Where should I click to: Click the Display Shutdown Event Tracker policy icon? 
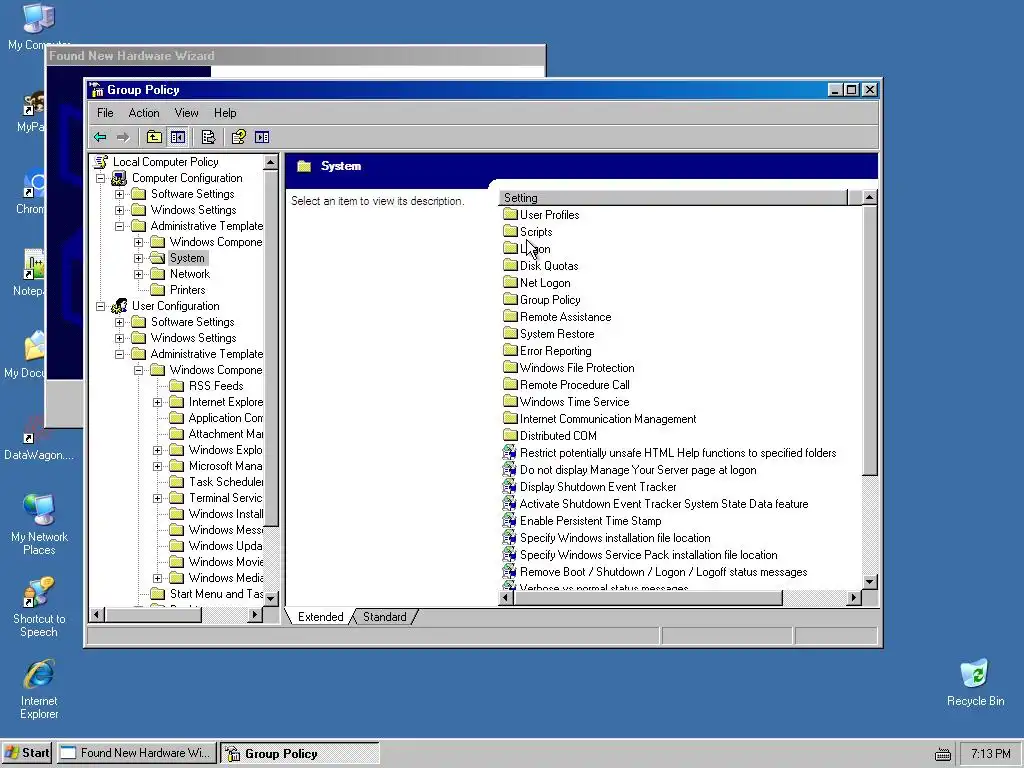click(x=509, y=487)
